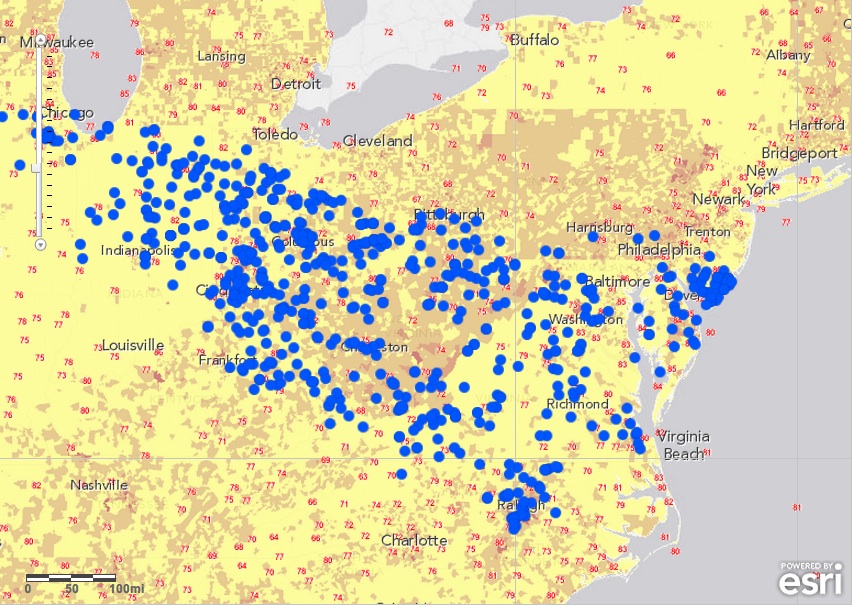Screen dimensions: 852x605
Task: Open the Esri logo link
Action: [x=811, y=579]
